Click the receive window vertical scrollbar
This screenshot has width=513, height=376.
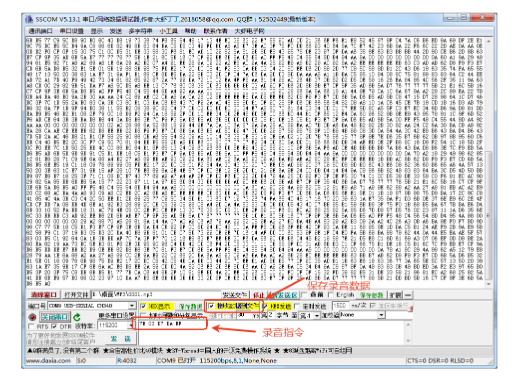pyautogui.click(x=489, y=162)
